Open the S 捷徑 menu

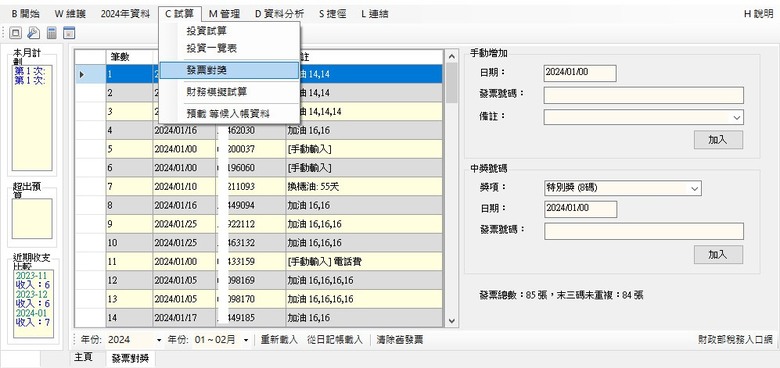[x=333, y=14]
